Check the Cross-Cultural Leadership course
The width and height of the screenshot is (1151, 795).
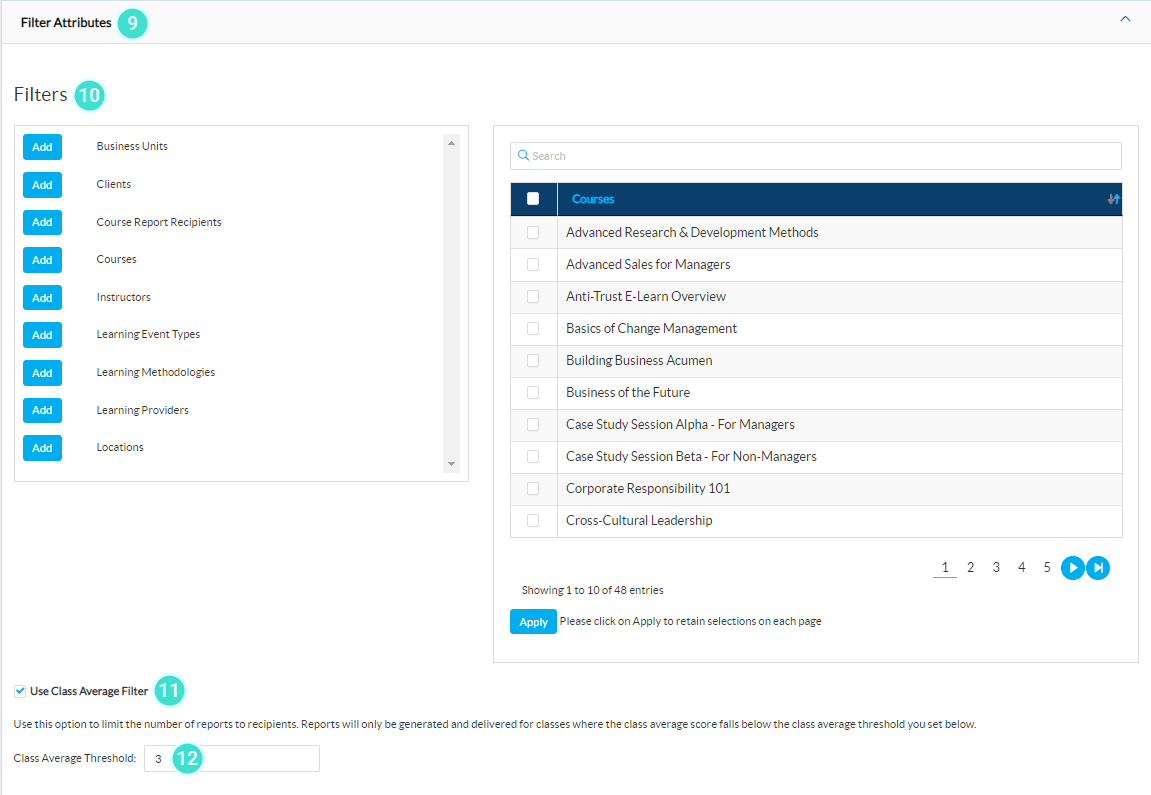pyautogui.click(x=533, y=520)
